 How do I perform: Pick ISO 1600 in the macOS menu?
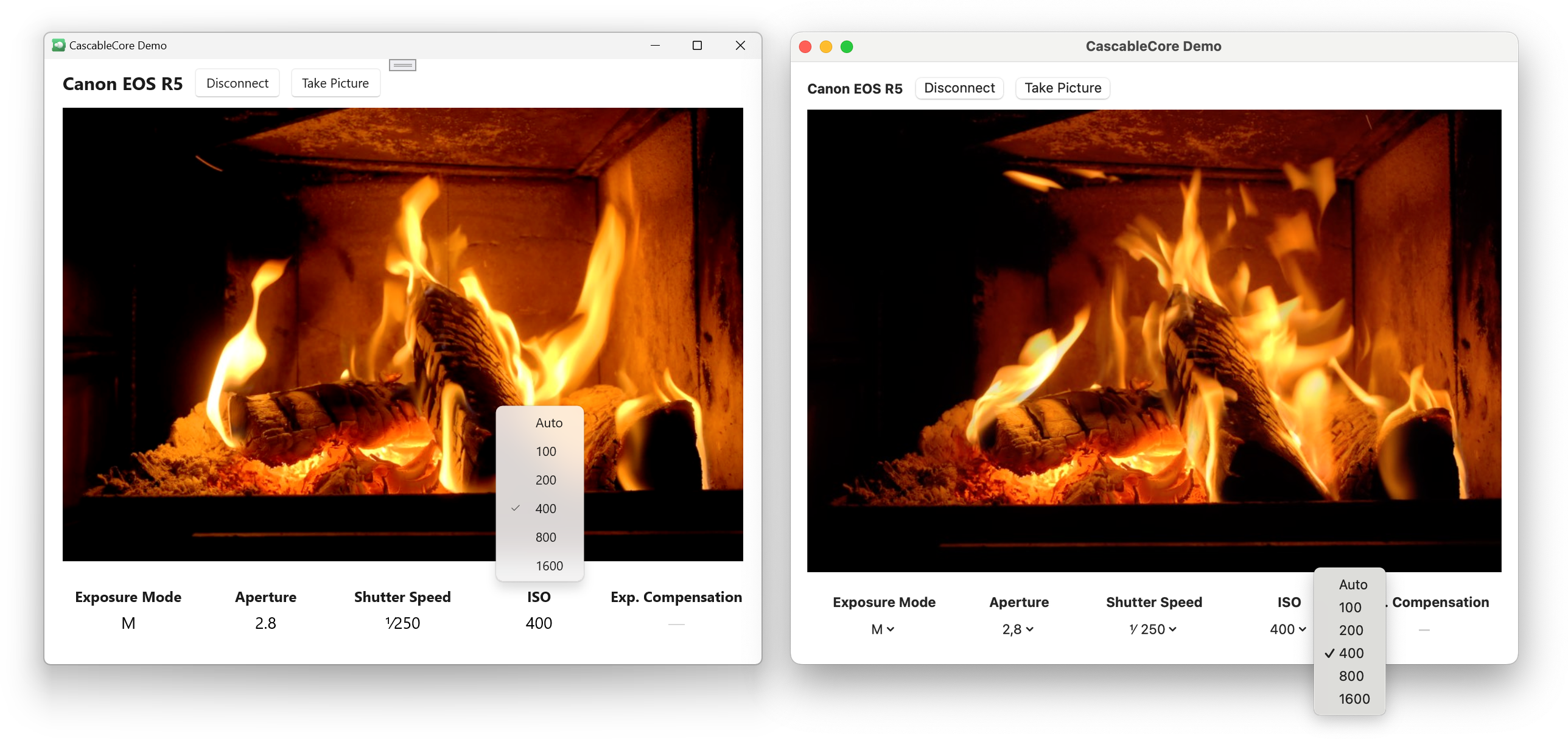point(1354,699)
